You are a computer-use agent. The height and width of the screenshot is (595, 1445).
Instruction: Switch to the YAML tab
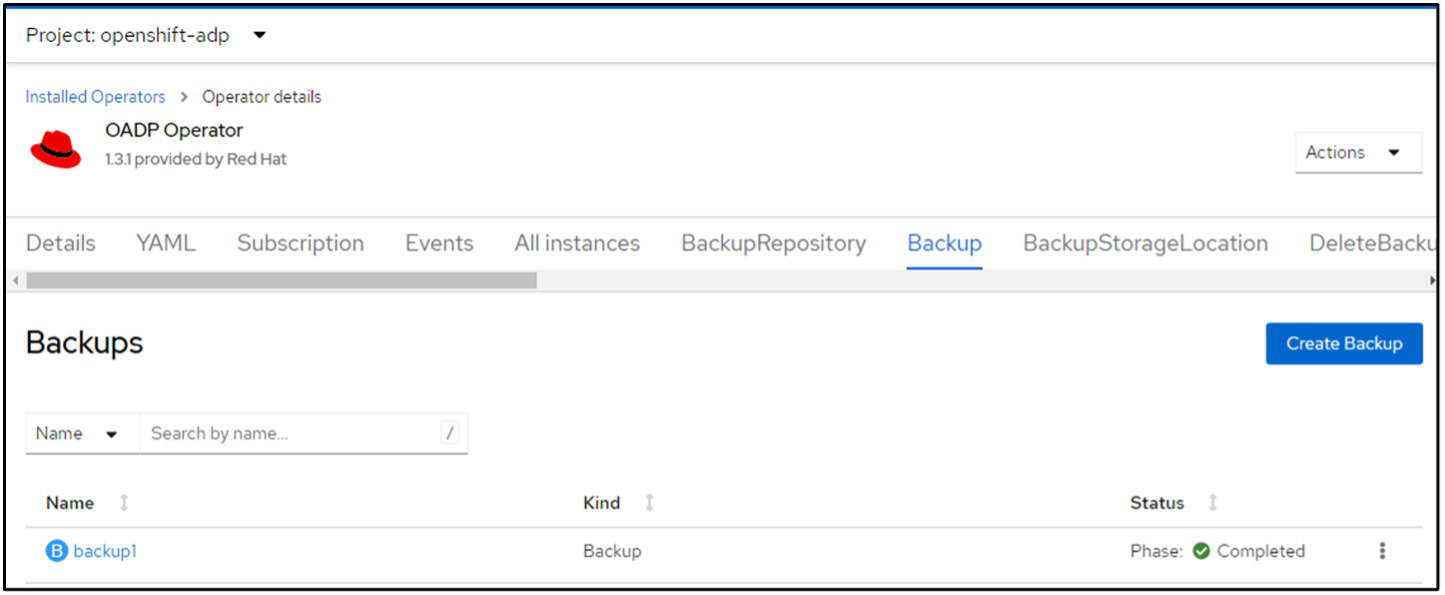click(x=166, y=243)
